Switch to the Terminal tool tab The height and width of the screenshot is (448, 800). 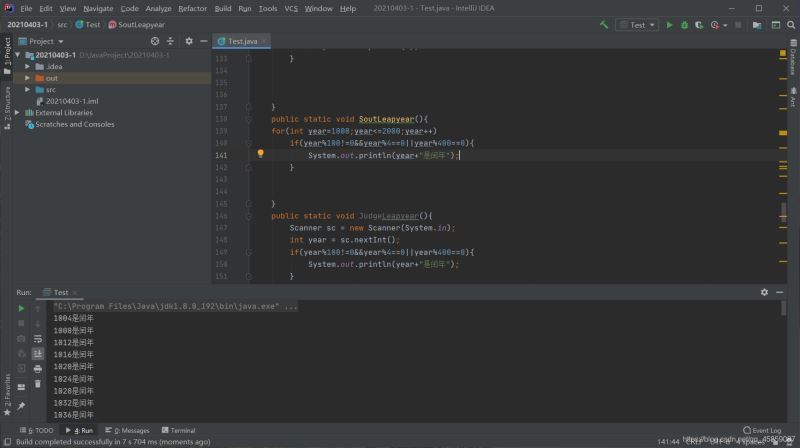coord(179,430)
